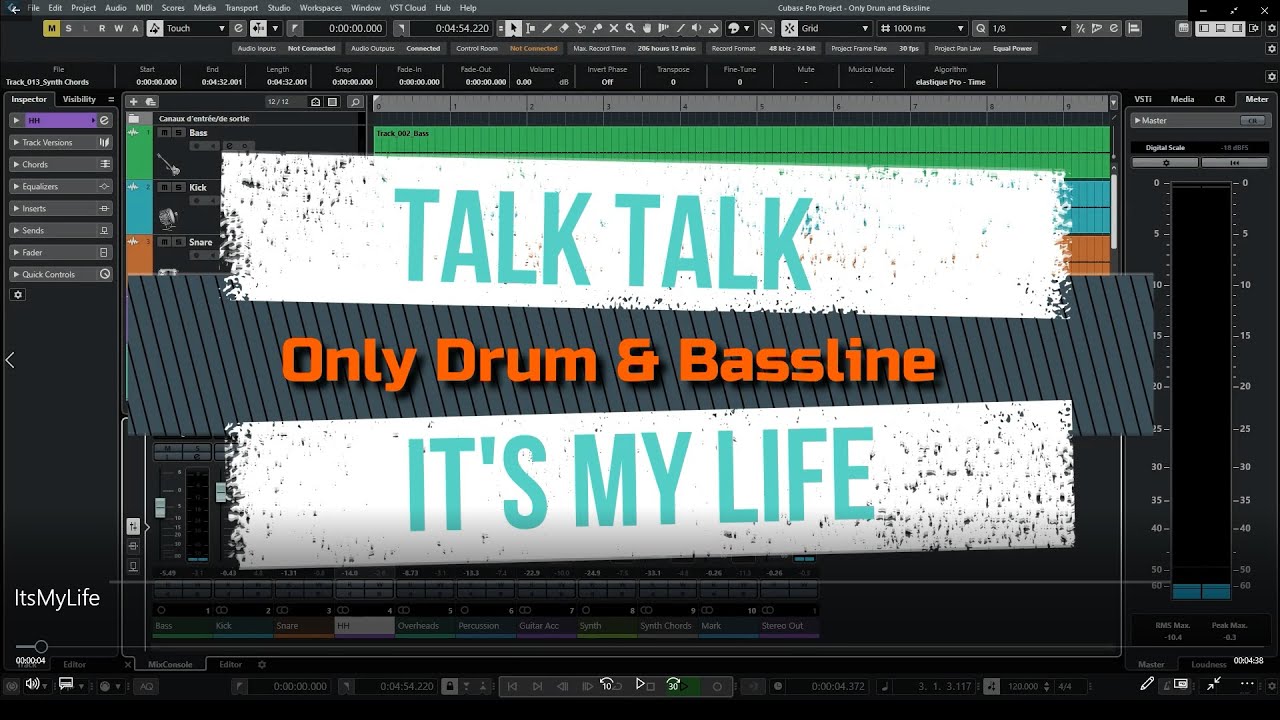Select the Object Selection arrow tool
Image resolution: width=1280 pixels, height=720 pixels.
pyautogui.click(x=513, y=28)
